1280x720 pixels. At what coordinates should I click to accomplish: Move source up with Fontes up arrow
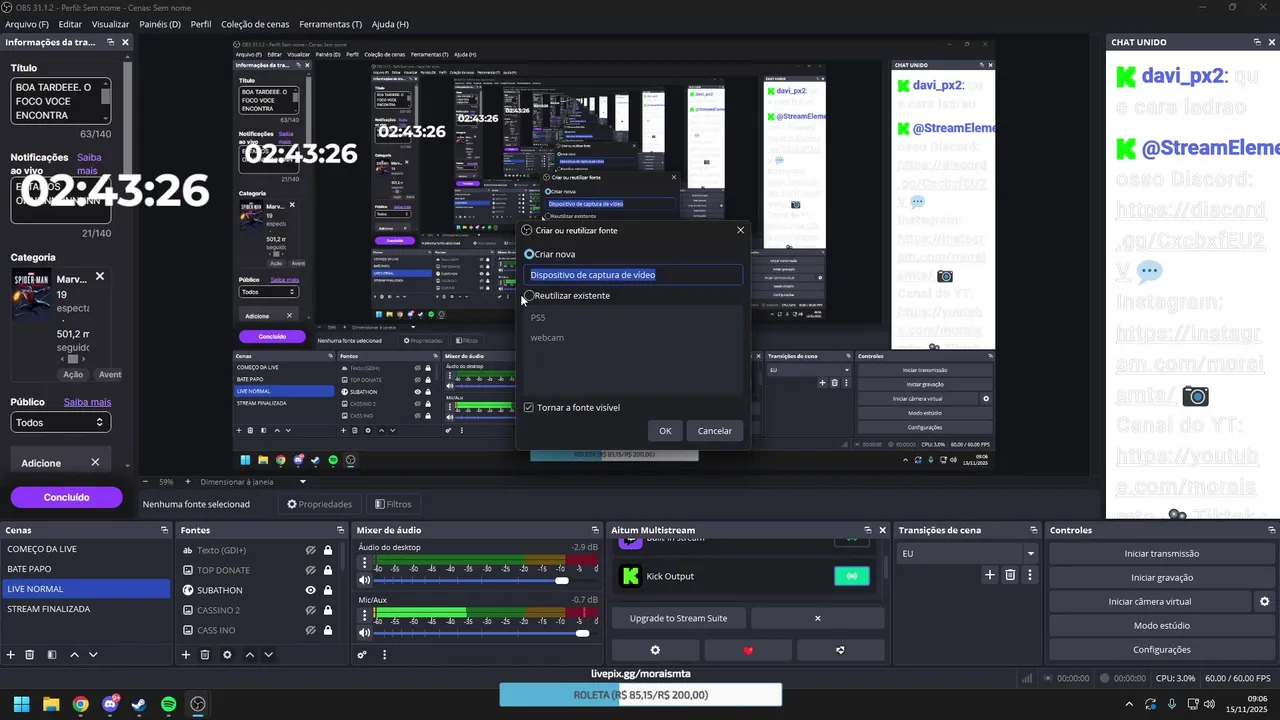pyautogui.click(x=250, y=655)
